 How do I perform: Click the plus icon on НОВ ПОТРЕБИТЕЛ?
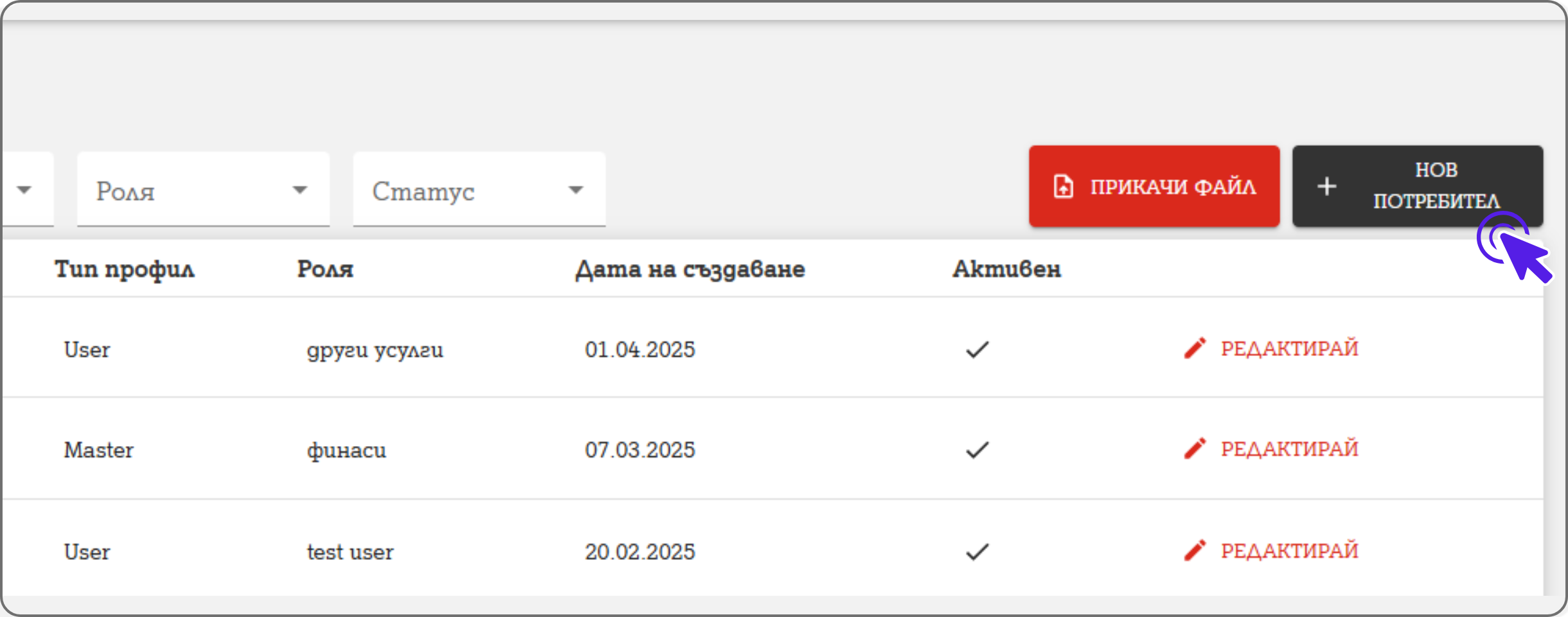pos(1327,186)
